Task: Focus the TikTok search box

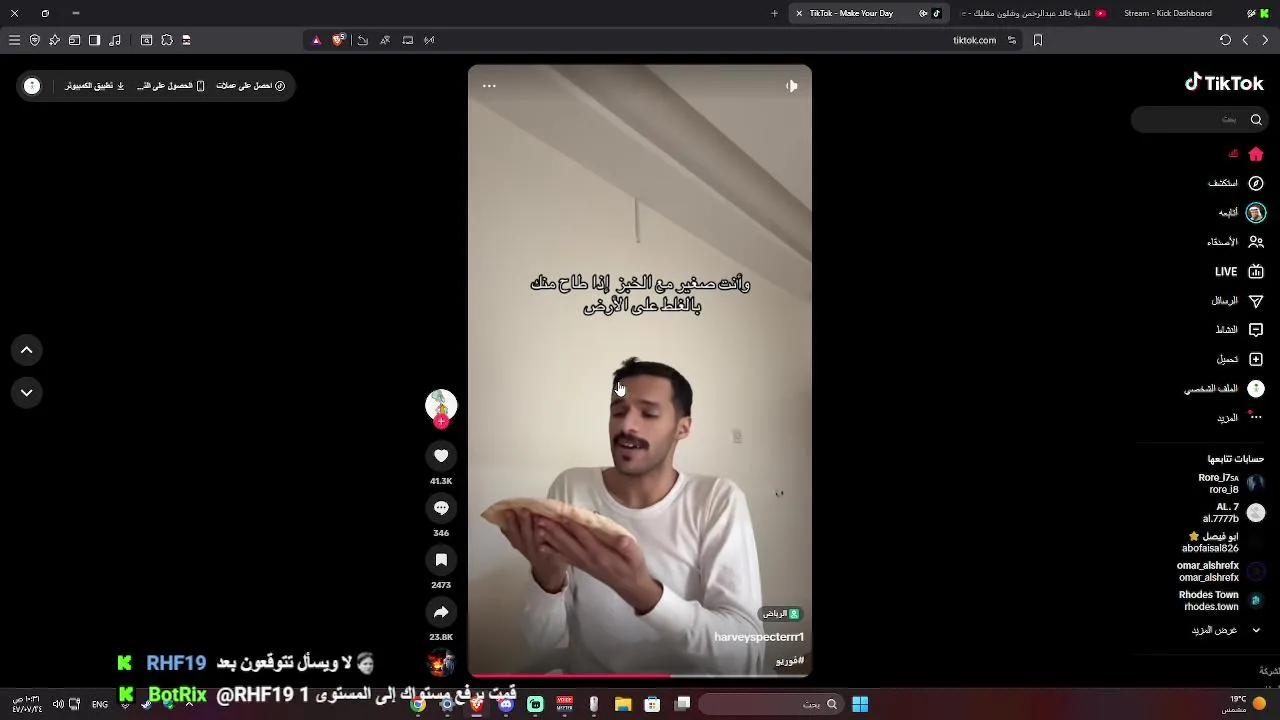Action: pyautogui.click(x=1200, y=119)
